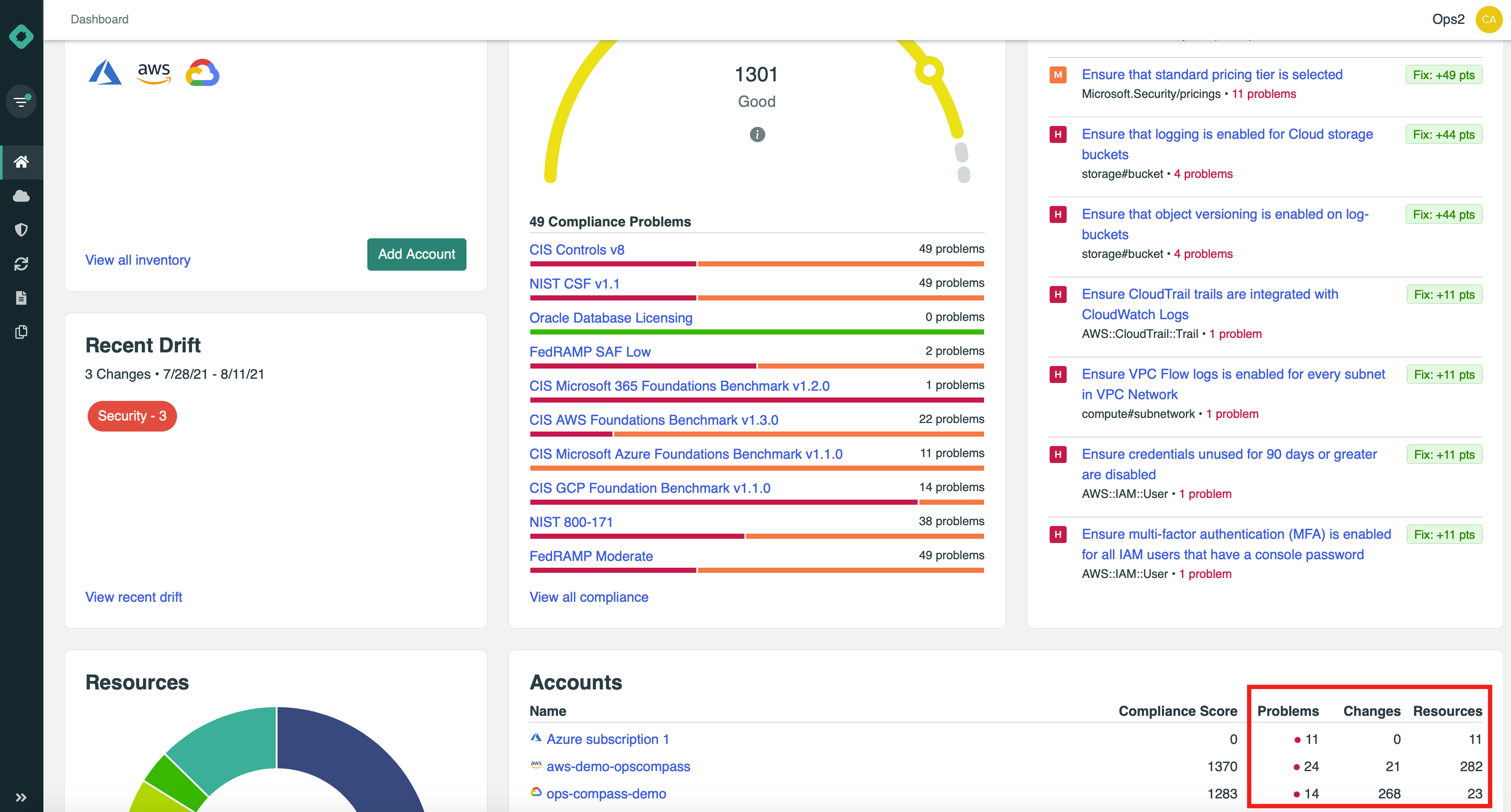Open NIST CSF v1.1 compliance link
1511x812 pixels.
pos(574,284)
